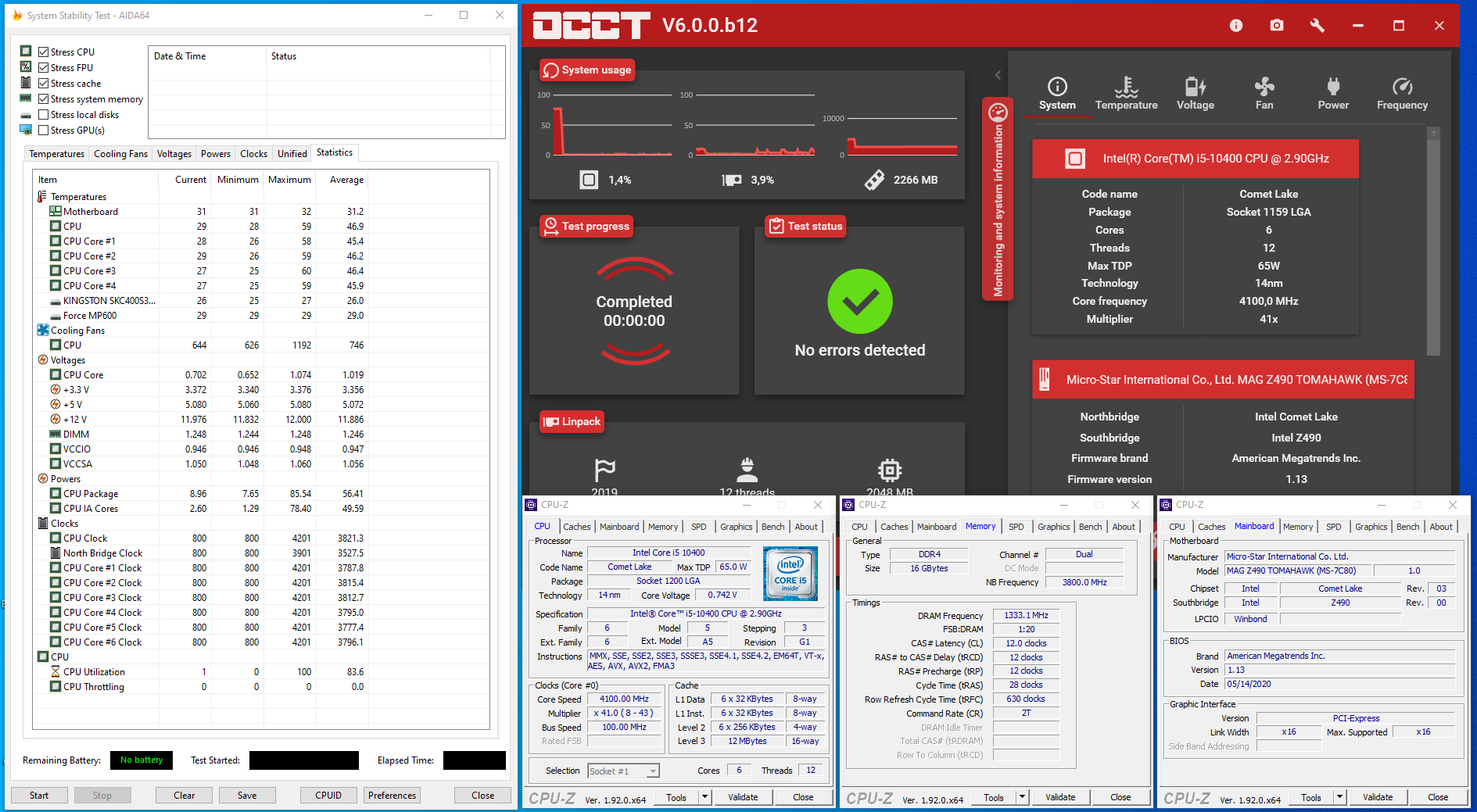Open Tools dropdown arrow in CPU-Z CPU window
Viewport: 1477px width, 812px height.
(x=704, y=797)
